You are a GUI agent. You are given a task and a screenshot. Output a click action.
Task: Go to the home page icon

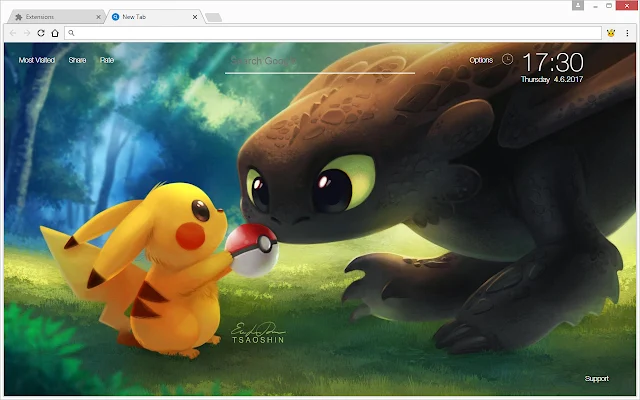point(55,33)
